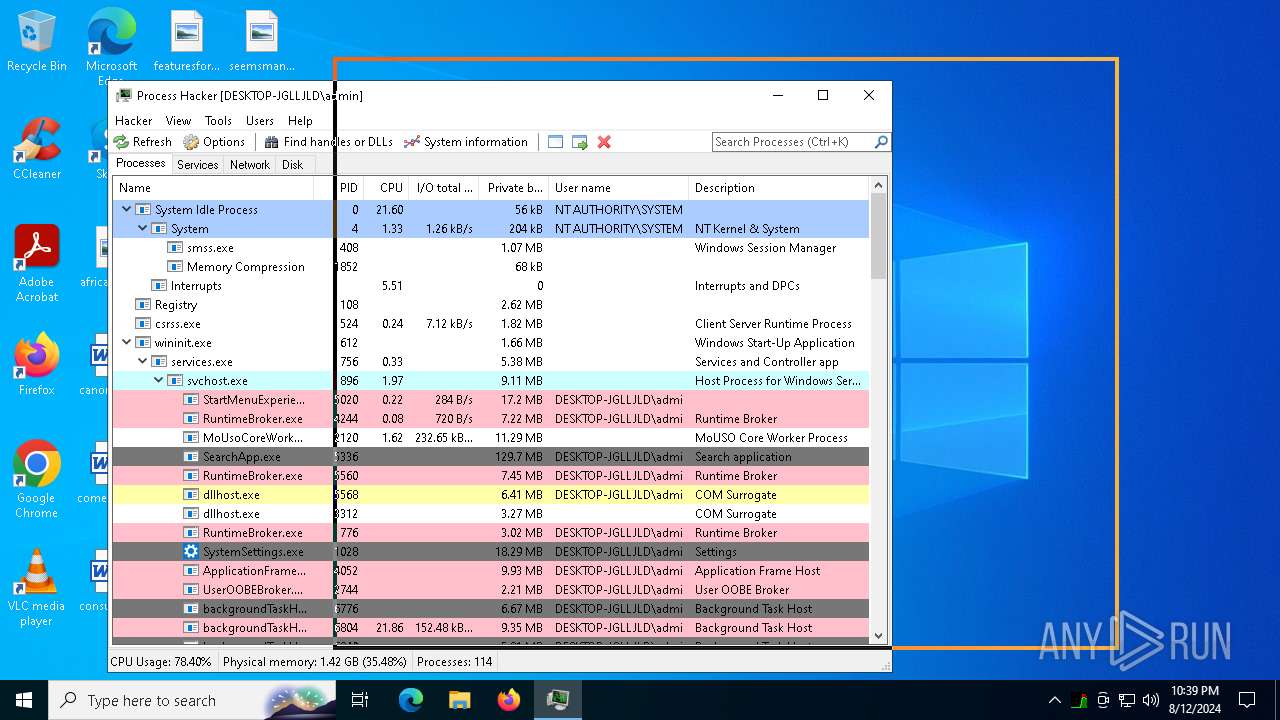Select the SystemSettings.exe gear icon
This screenshot has width=1280, height=720.
(191, 551)
